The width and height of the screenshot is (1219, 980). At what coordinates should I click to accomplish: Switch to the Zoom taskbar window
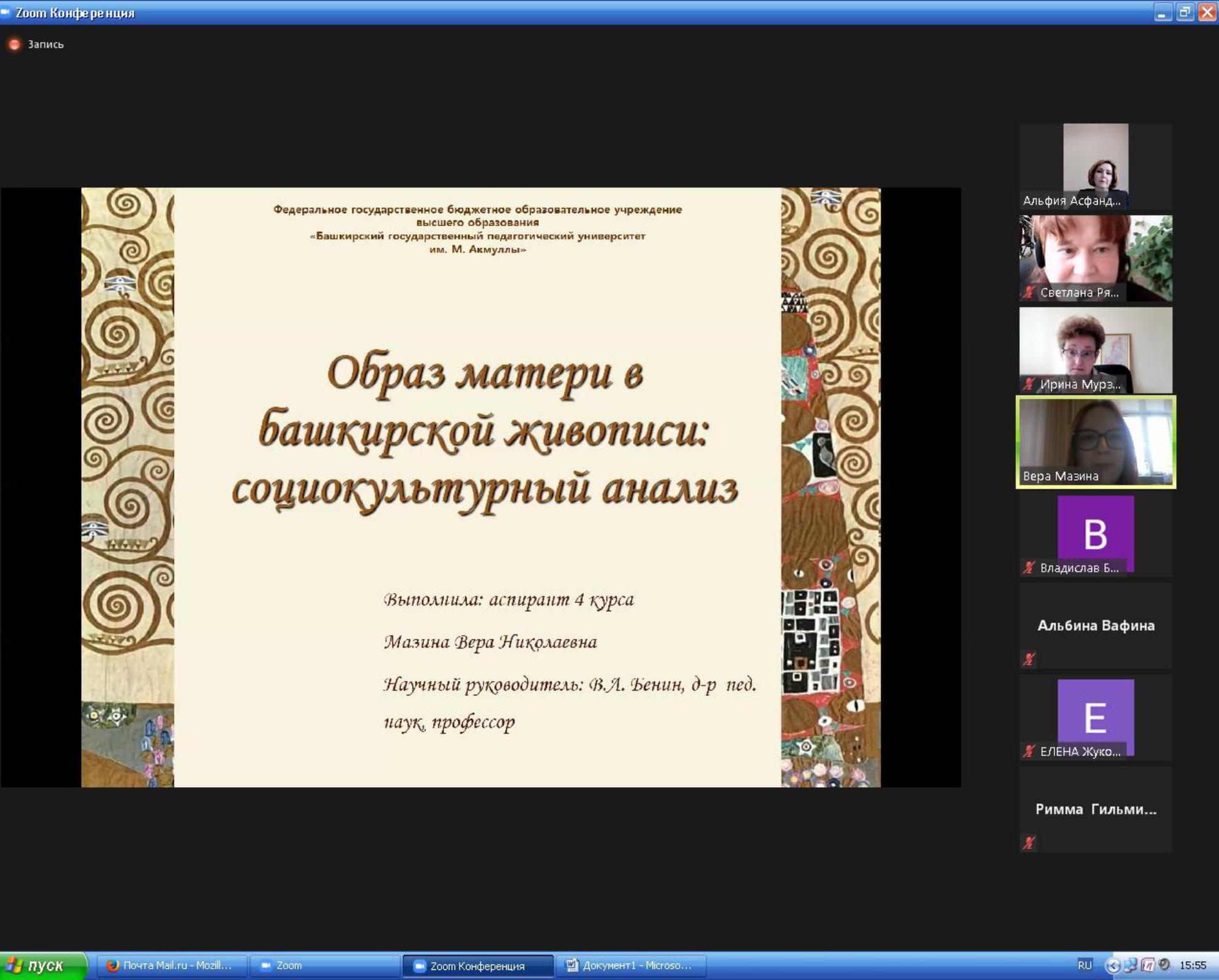[x=323, y=966]
